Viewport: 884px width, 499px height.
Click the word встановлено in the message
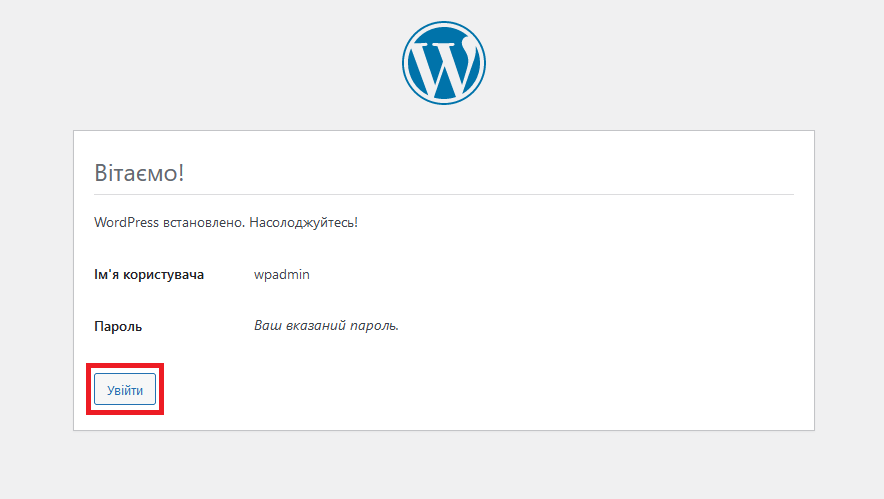pyautogui.click(x=203, y=222)
